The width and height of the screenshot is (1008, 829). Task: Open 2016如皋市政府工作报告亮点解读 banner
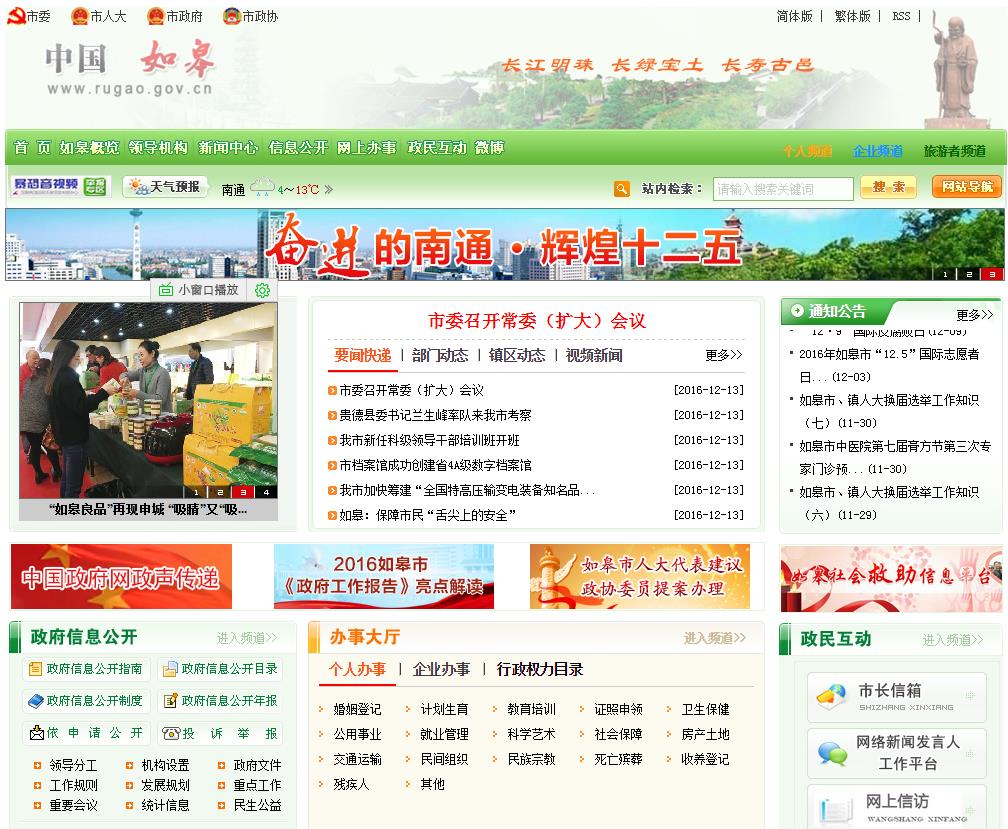pos(384,576)
